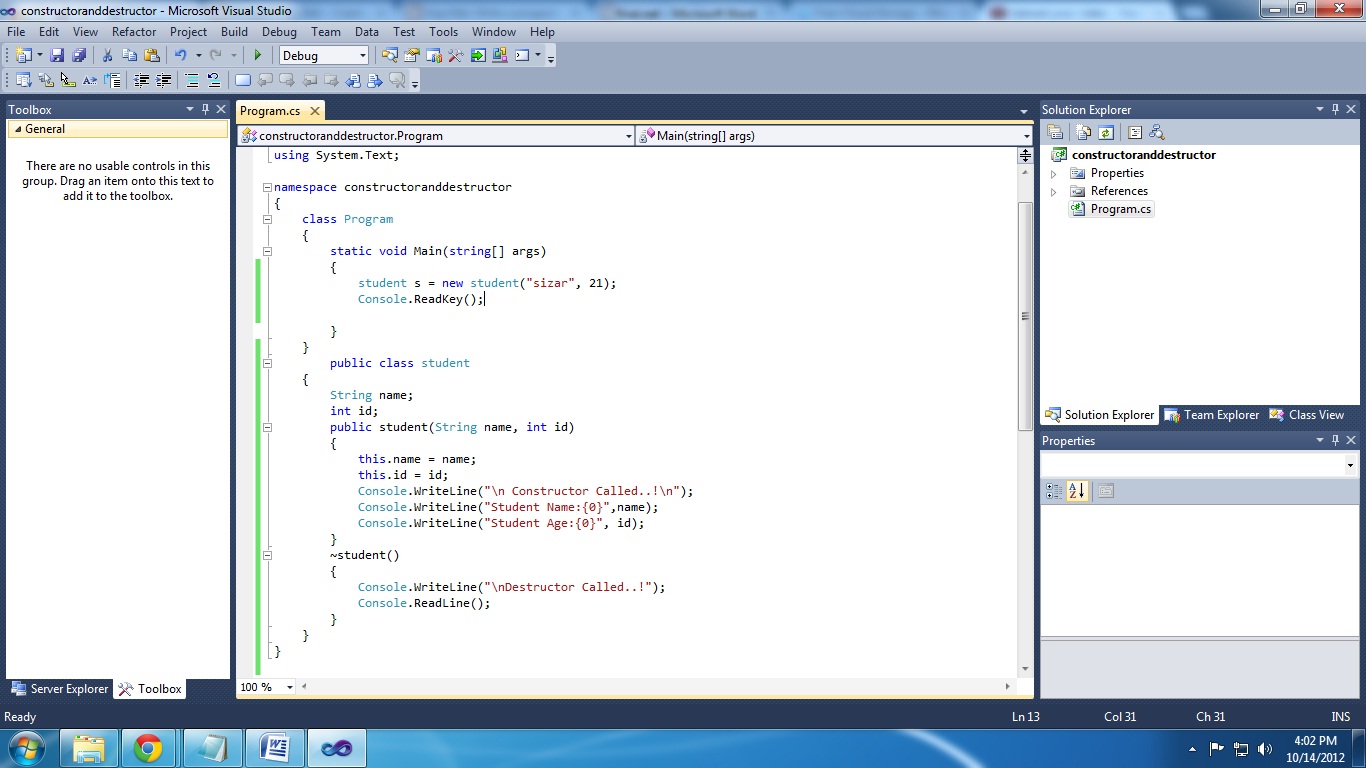Screen dimensions: 1366x768
Task: Expand the Properties node in Solution Explorer
Action: point(1053,173)
